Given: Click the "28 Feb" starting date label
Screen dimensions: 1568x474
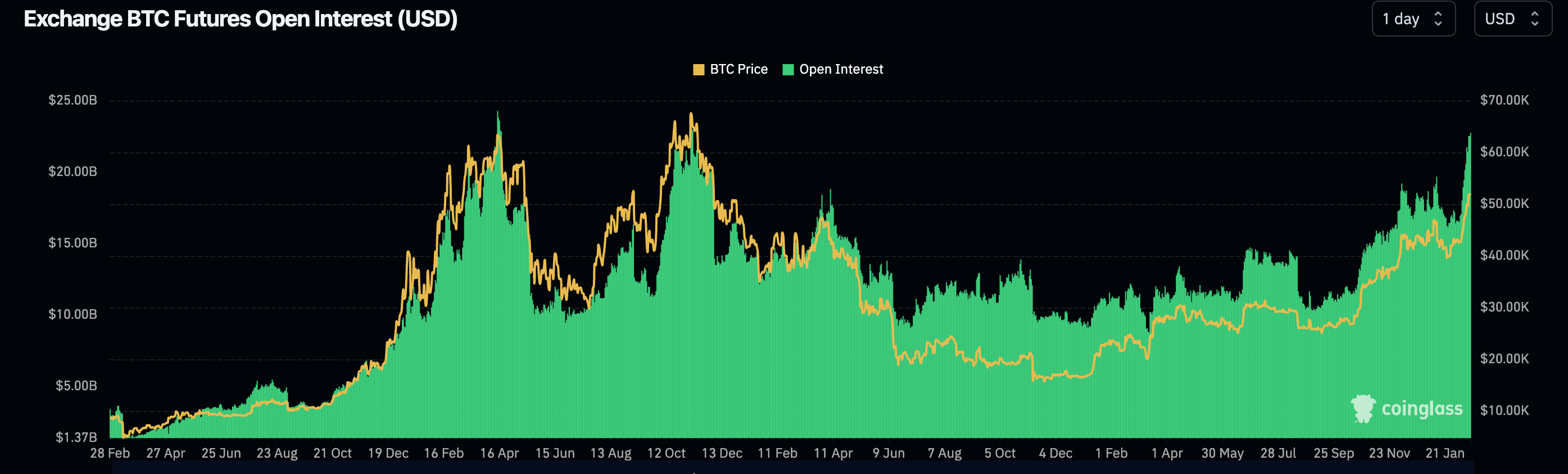Looking at the screenshot, I should coord(110,453).
